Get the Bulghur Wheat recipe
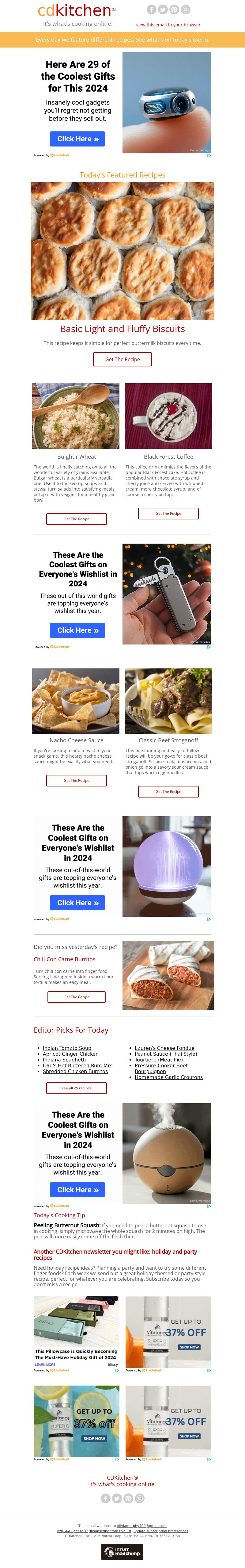The height and width of the screenshot is (1568, 245). coord(77,518)
